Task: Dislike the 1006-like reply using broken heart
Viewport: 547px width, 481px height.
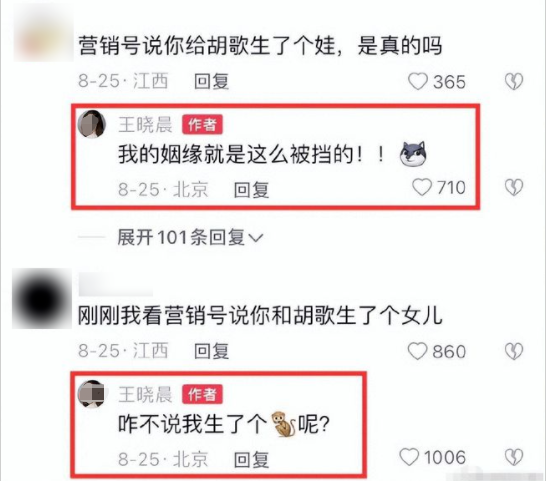Action: click(x=514, y=457)
